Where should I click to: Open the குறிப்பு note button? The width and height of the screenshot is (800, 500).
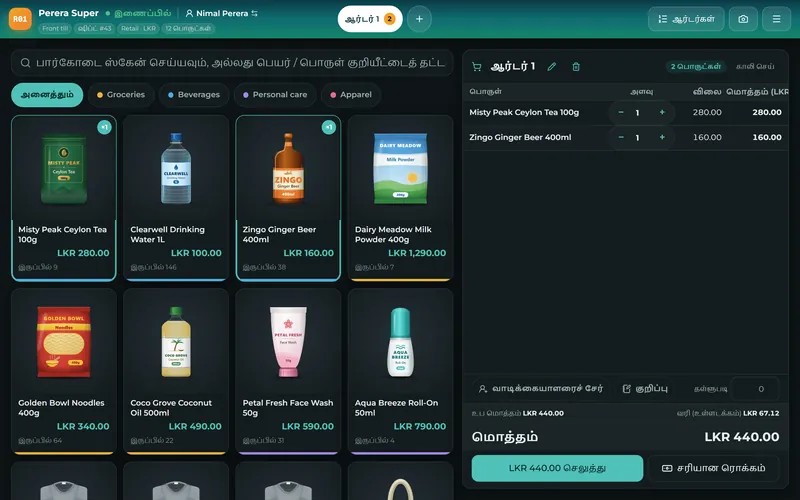[x=645, y=389]
